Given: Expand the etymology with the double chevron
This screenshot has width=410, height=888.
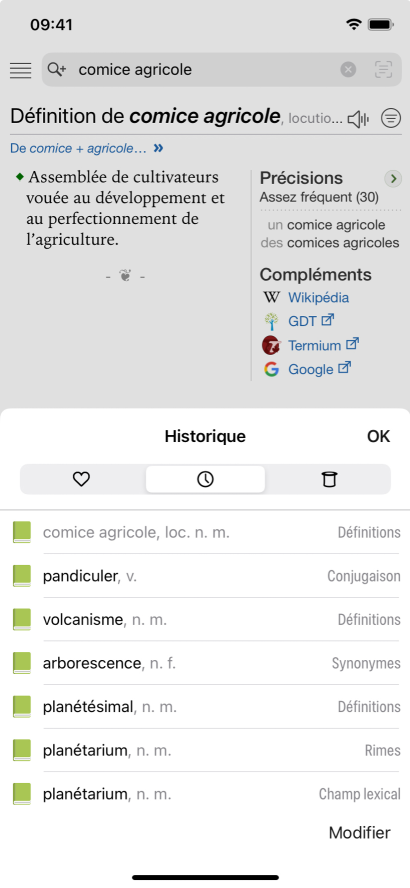Looking at the screenshot, I should coord(159,148).
